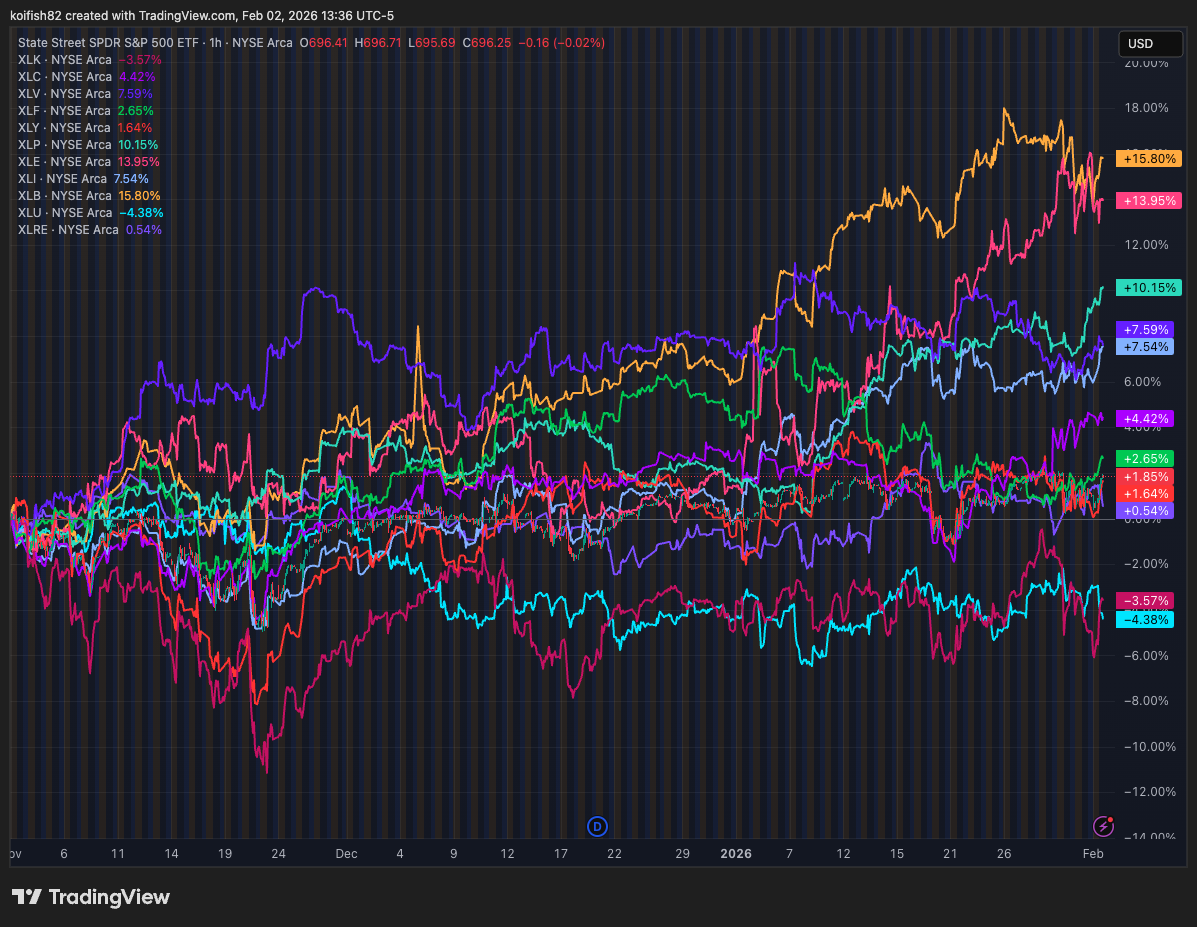Select the XLC legend entry
The height and width of the screenshot is (927, 1197).
86,76
